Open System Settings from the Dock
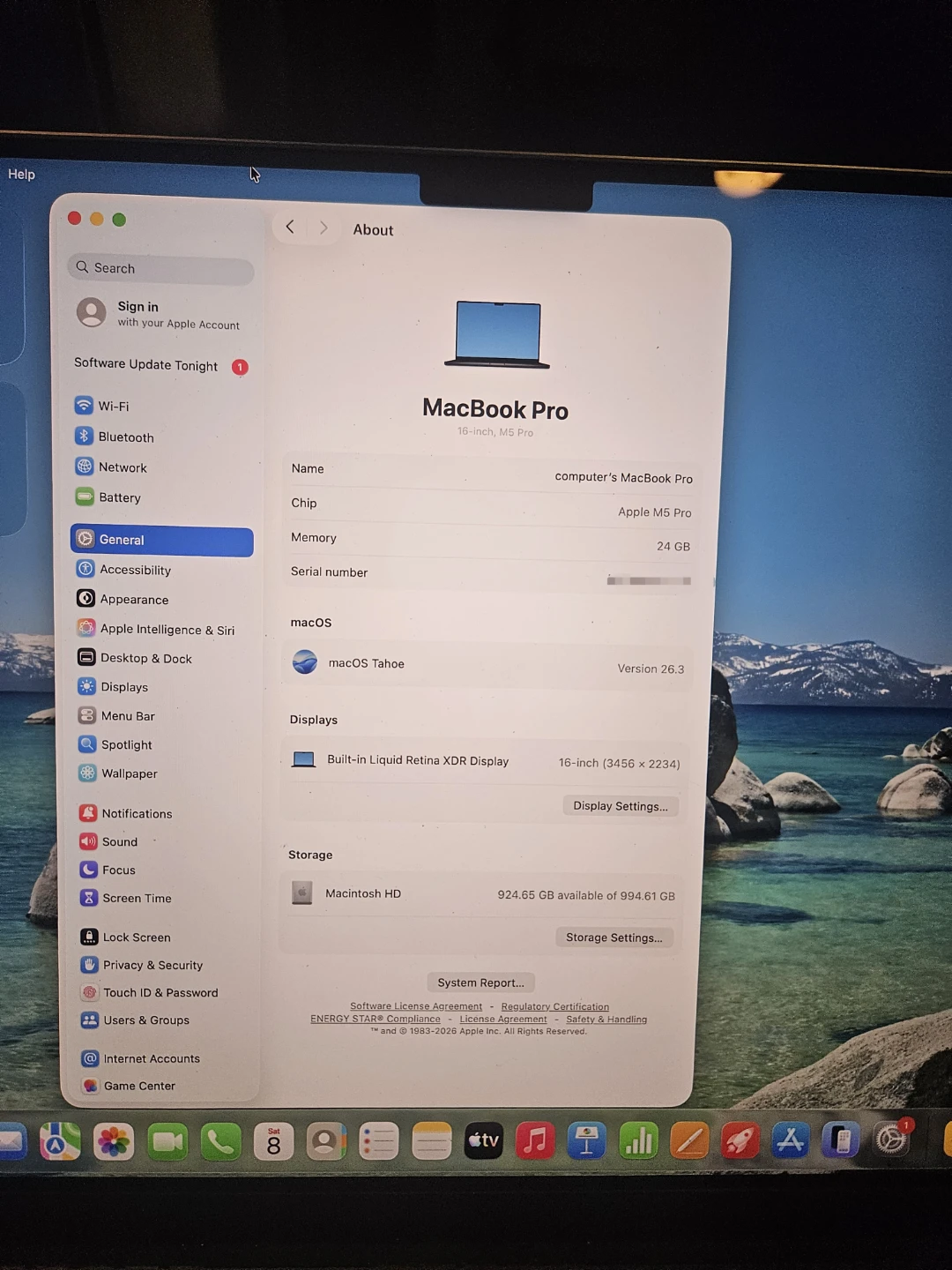This screenshot has width=952, height=1270. [x=891, y=1139]
